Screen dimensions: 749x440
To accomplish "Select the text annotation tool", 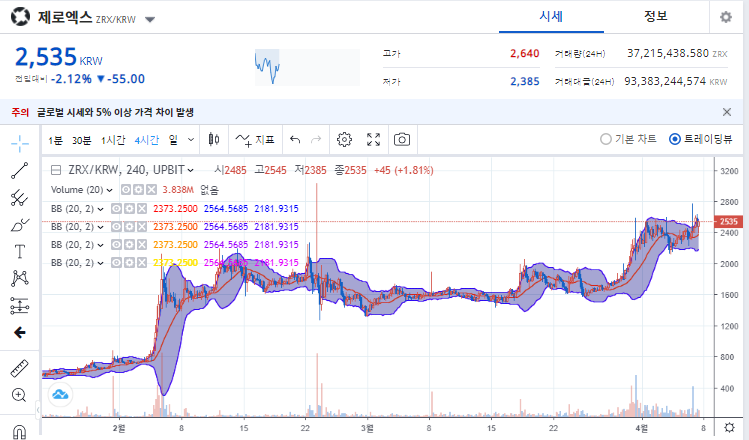I will [x=20, y=251].
